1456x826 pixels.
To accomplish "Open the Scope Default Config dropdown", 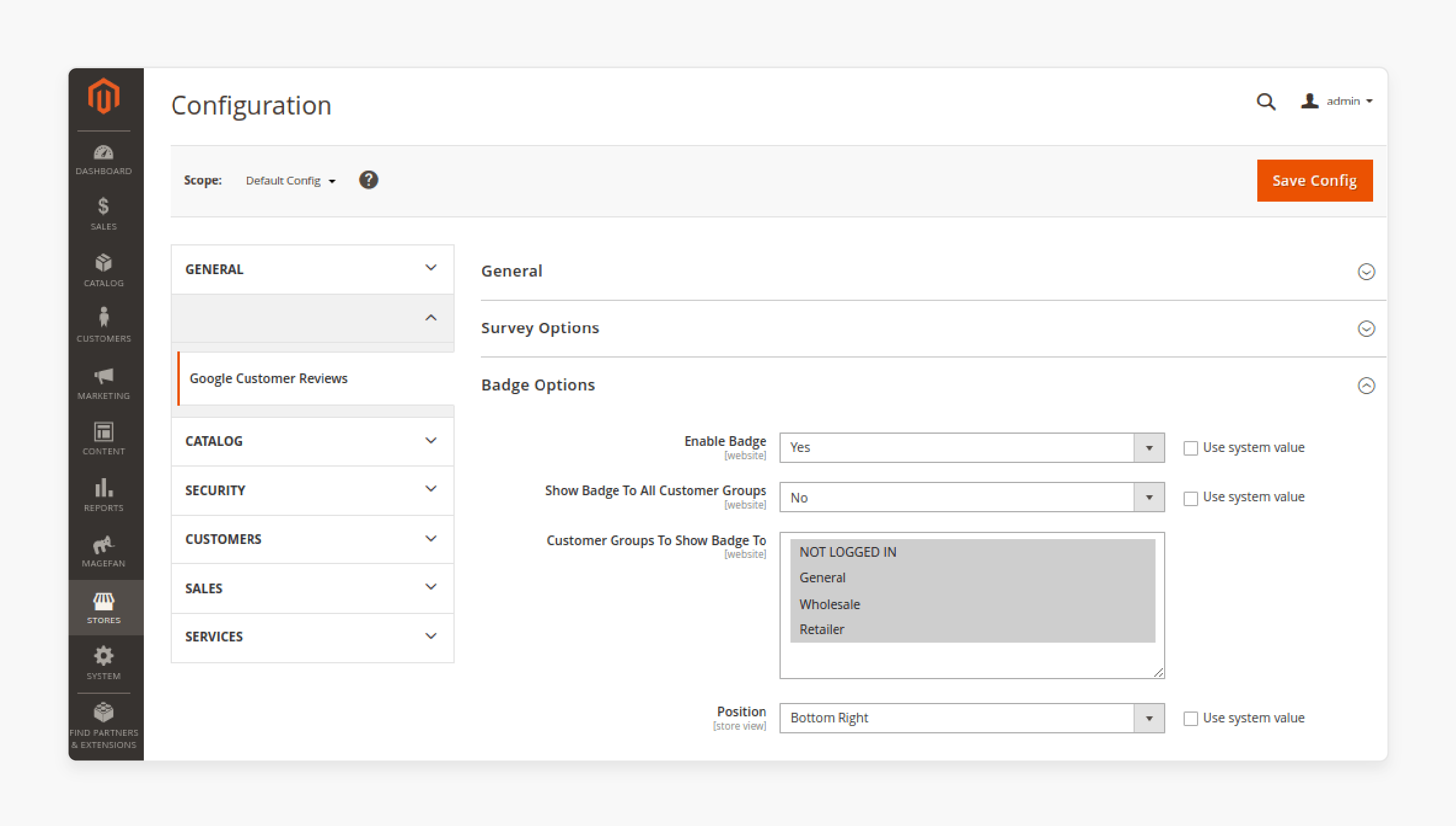I will (290, 180).
